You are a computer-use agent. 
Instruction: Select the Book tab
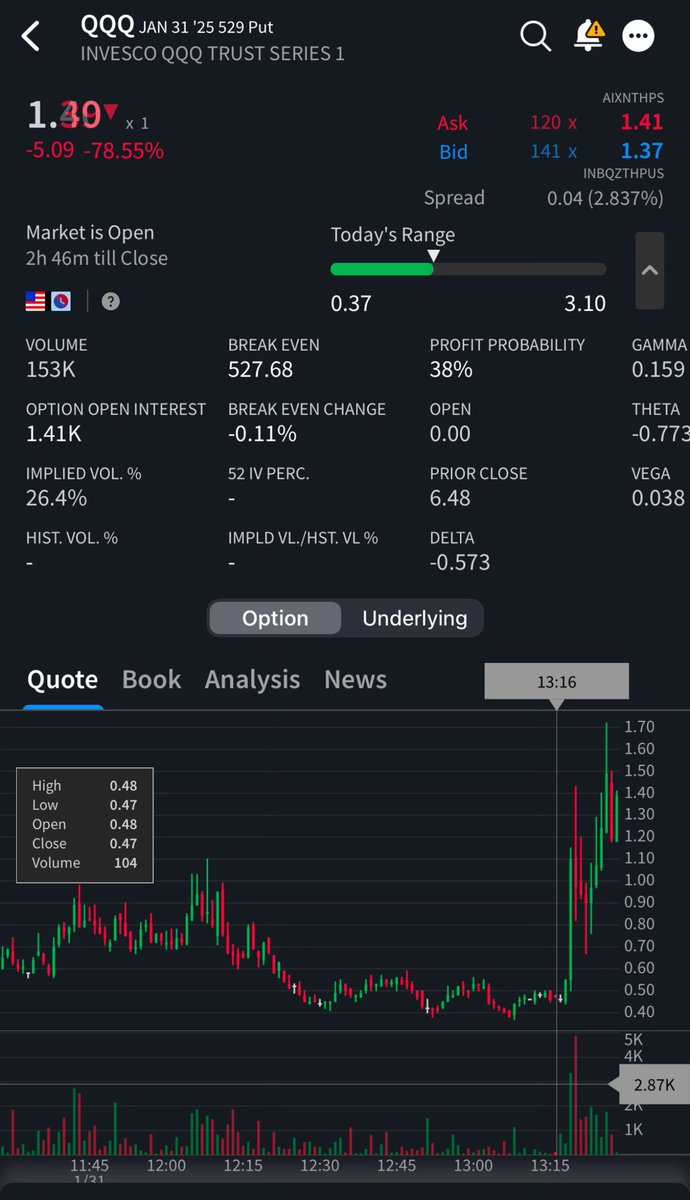[151, 679]
